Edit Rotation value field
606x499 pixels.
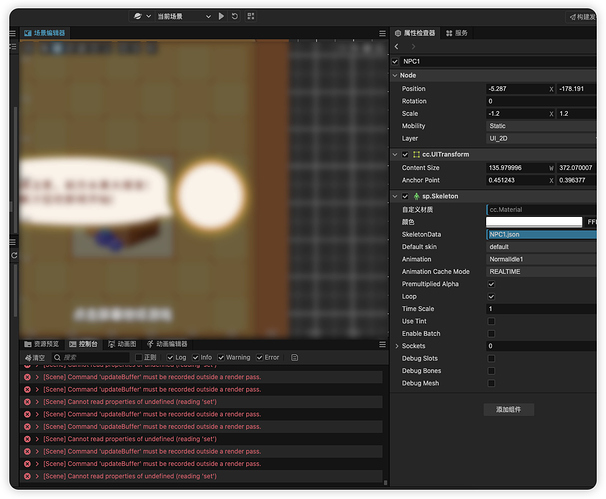[x=541, y=101]
